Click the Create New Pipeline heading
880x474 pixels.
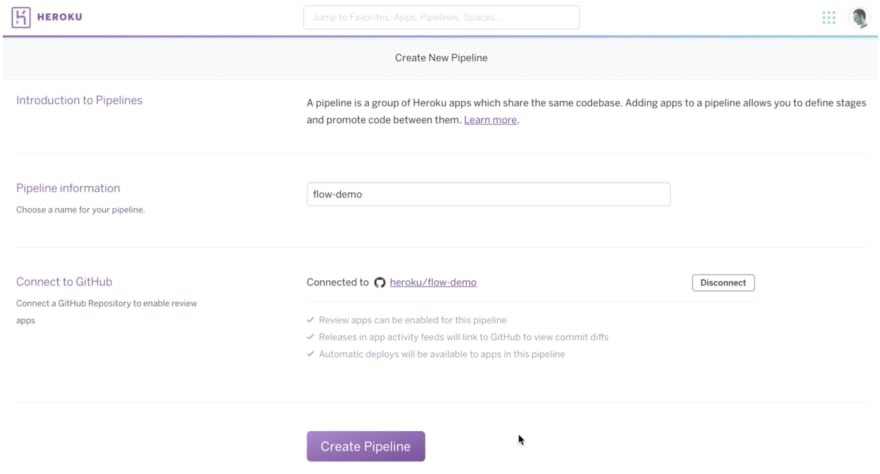coord(441,58)
